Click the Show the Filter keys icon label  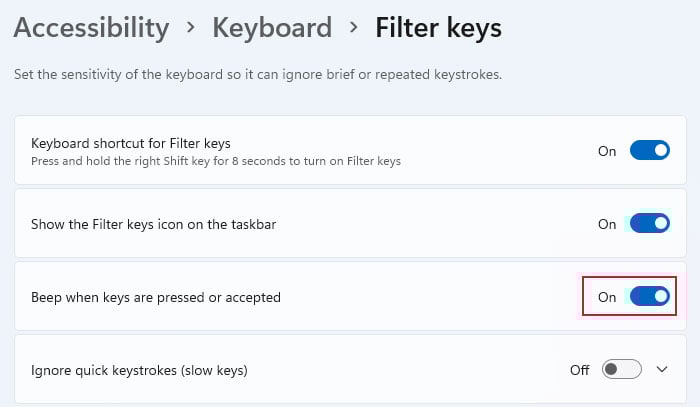tap(154, 224)
